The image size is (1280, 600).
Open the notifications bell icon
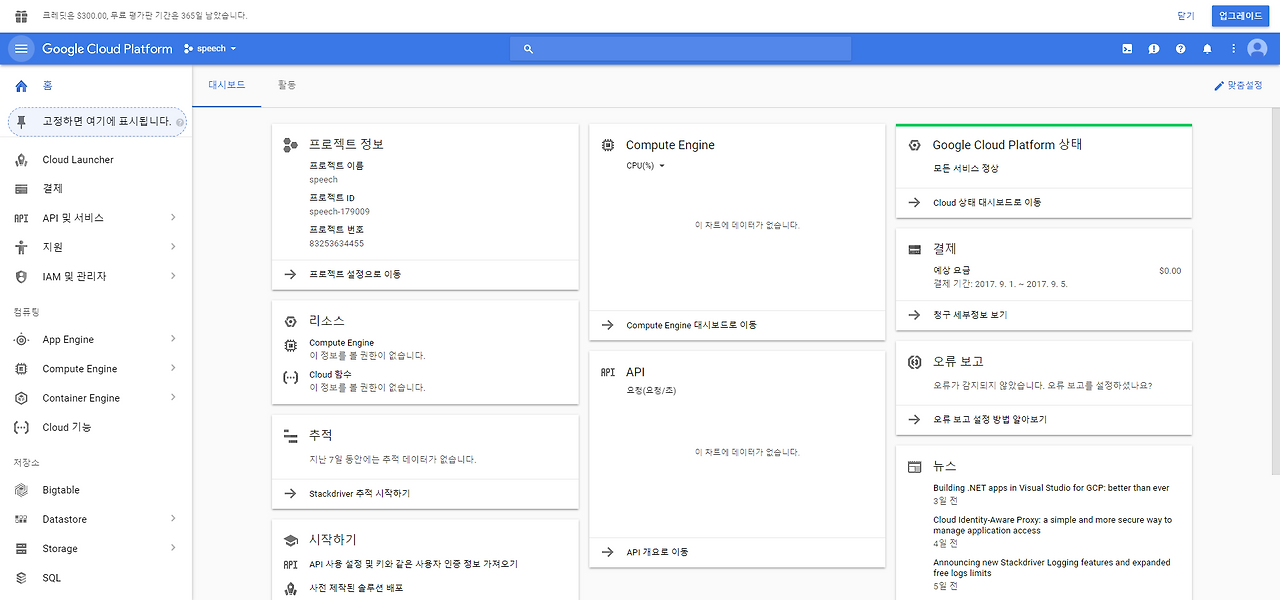(x=1206, y=48)
